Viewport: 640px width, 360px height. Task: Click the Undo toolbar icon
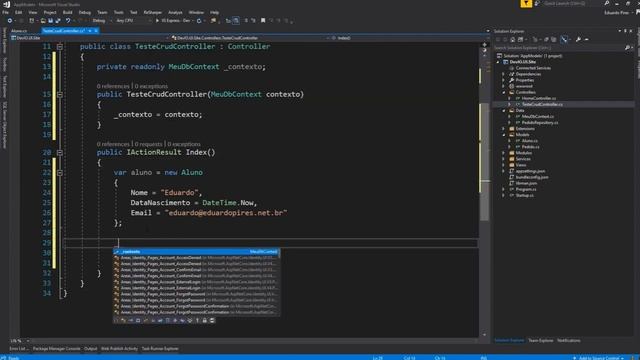68,20
